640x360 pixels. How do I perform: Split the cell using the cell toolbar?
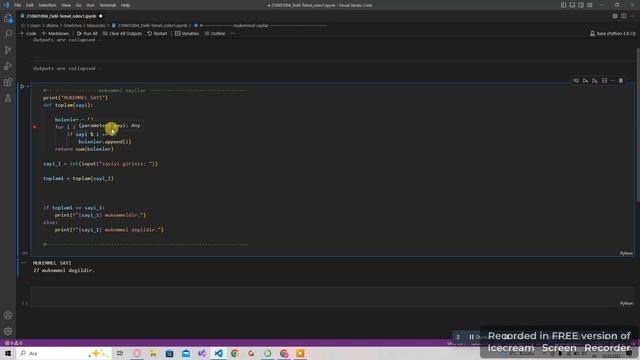[604, 81]
